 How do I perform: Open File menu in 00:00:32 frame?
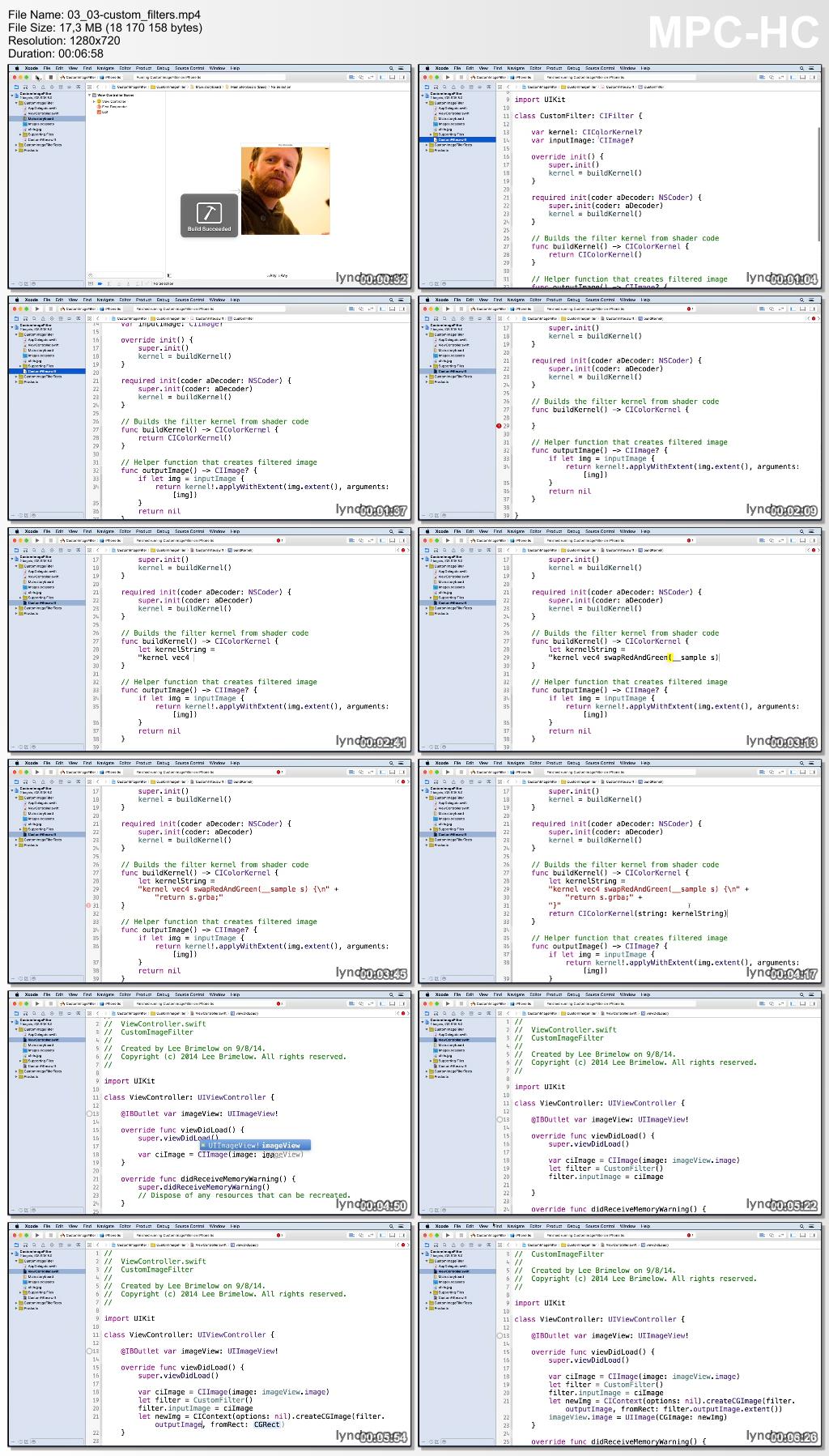(47, 68)
